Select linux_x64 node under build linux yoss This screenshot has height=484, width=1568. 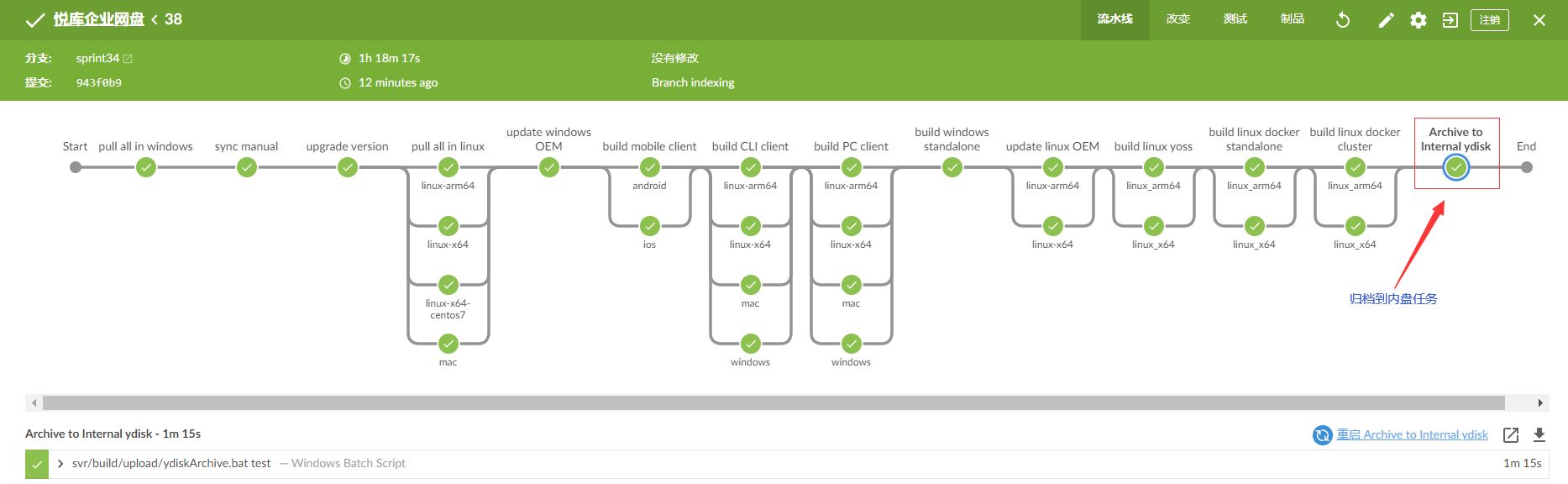click(1154, 226)
